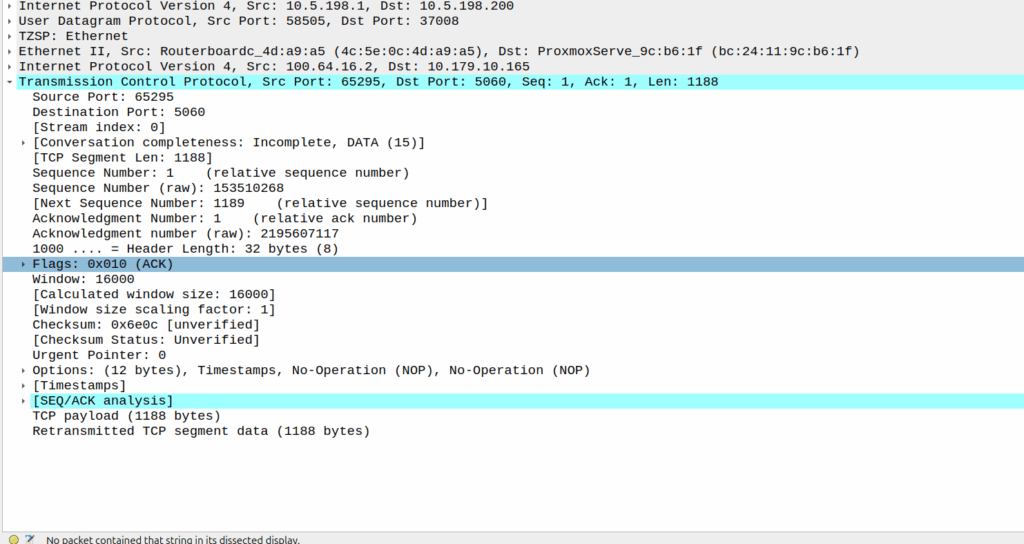Viewport: 1024px width, 544px height.
Task: Select Retransmitted TCP segment data line
Action: pos(200,431)
